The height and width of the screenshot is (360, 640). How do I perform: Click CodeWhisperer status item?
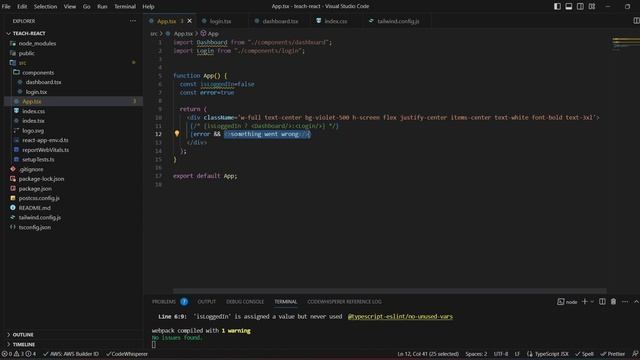(127, 354)
